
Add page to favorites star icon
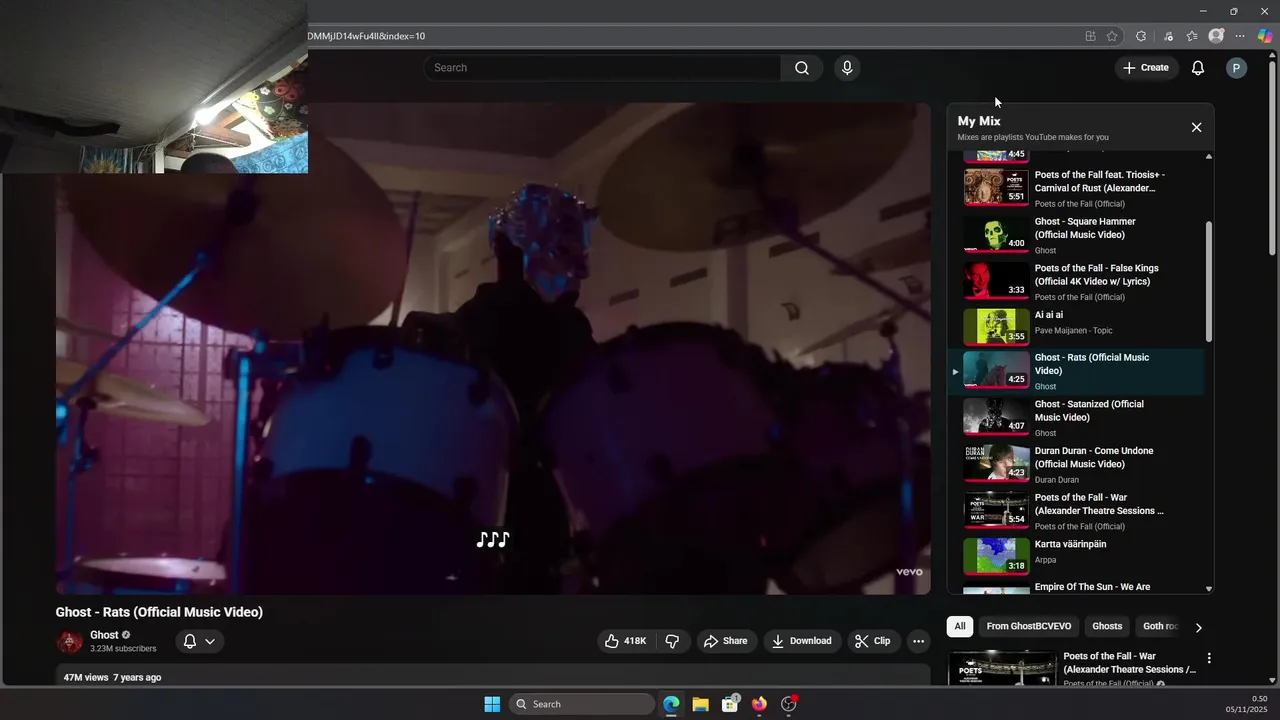[x=1112, y=36]
